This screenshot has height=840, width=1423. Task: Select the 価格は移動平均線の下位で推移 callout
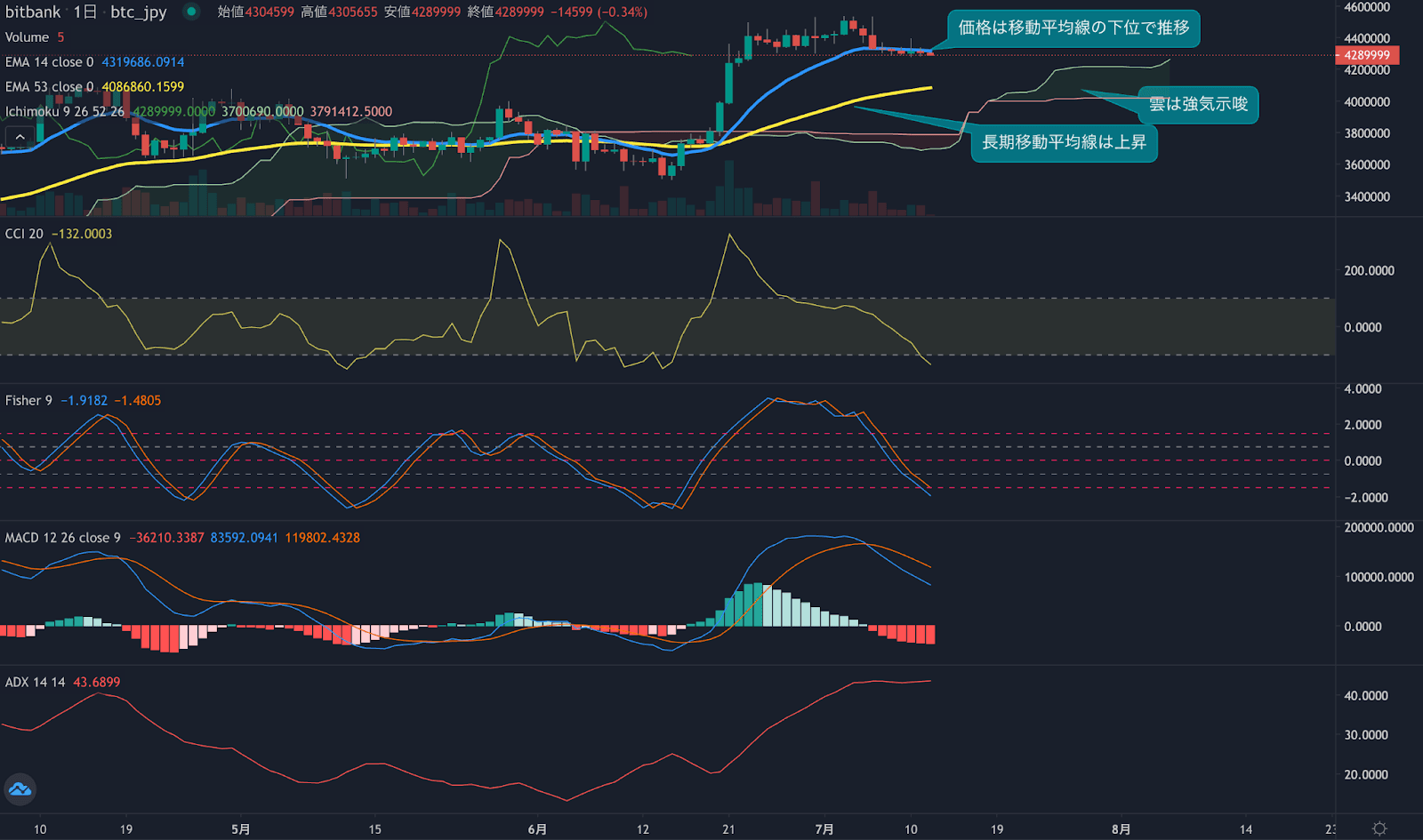[1073, 28]
